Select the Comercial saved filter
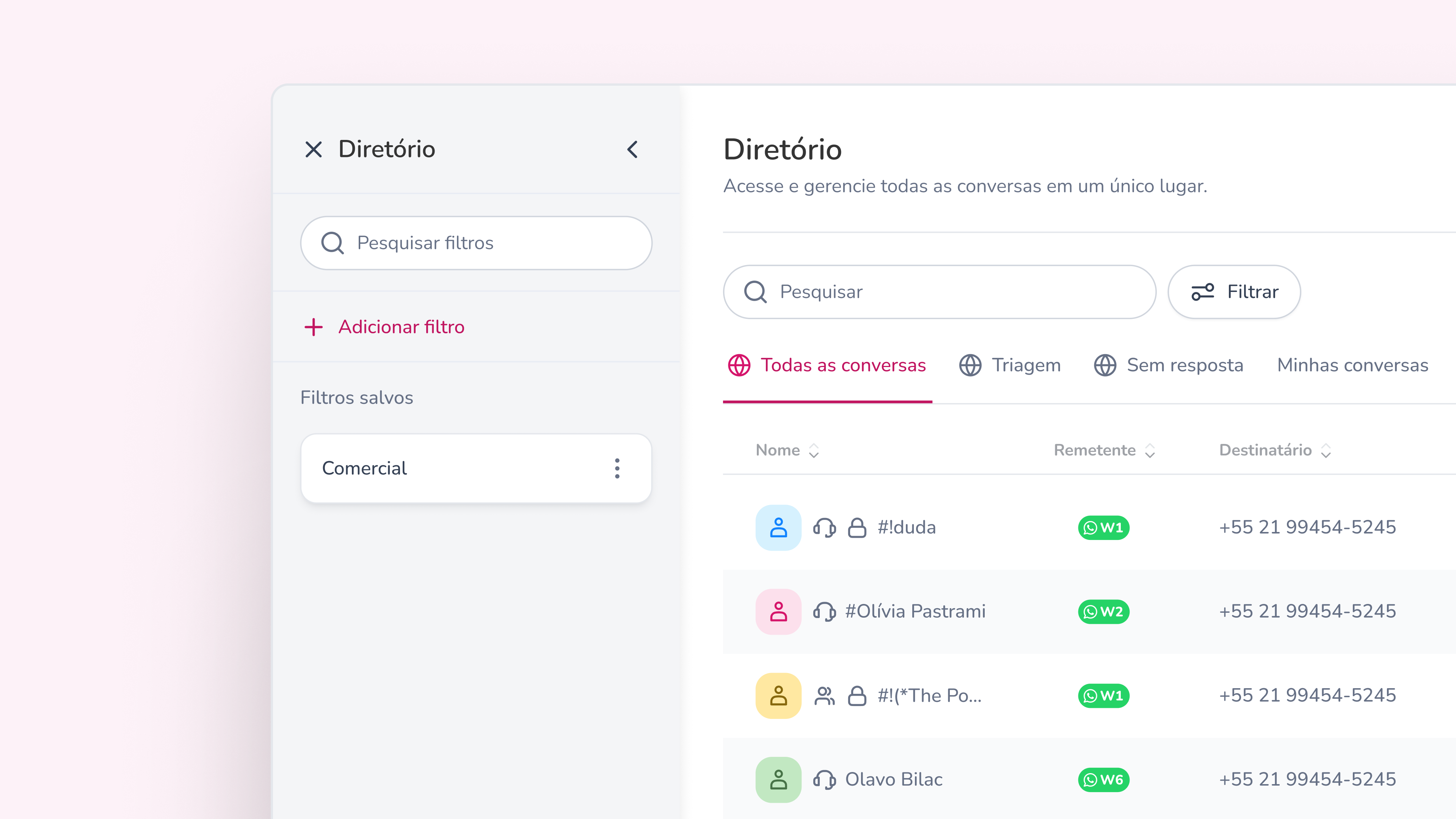 pyautogui.click(x=476, y=468)
